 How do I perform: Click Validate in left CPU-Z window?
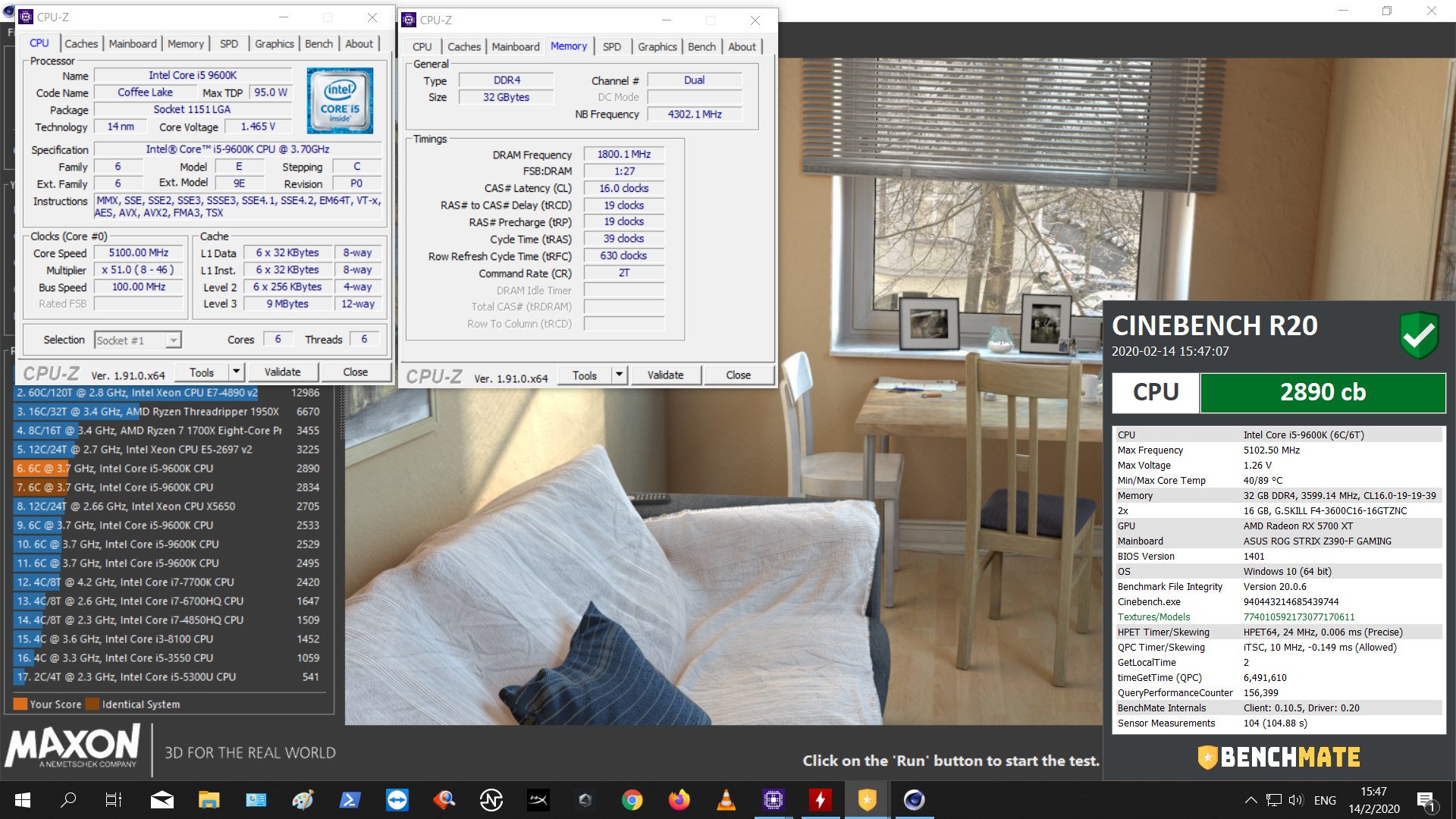[x=282, y=372]
